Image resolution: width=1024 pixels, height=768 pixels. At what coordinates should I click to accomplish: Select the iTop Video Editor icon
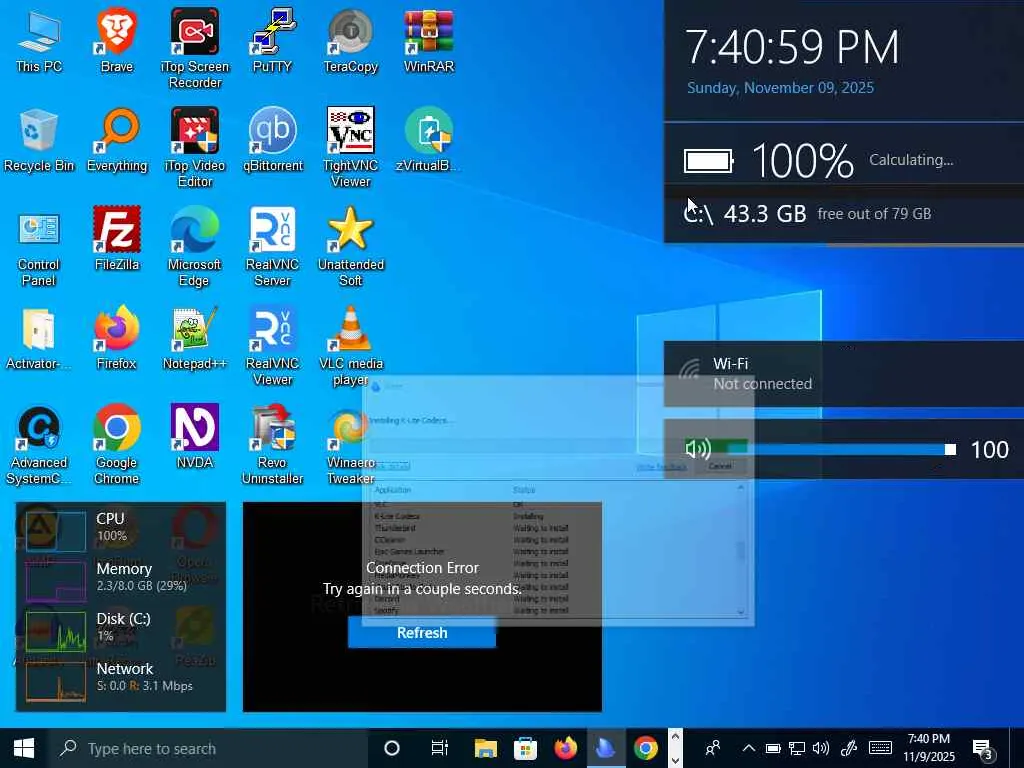click(x=195, y=148)
